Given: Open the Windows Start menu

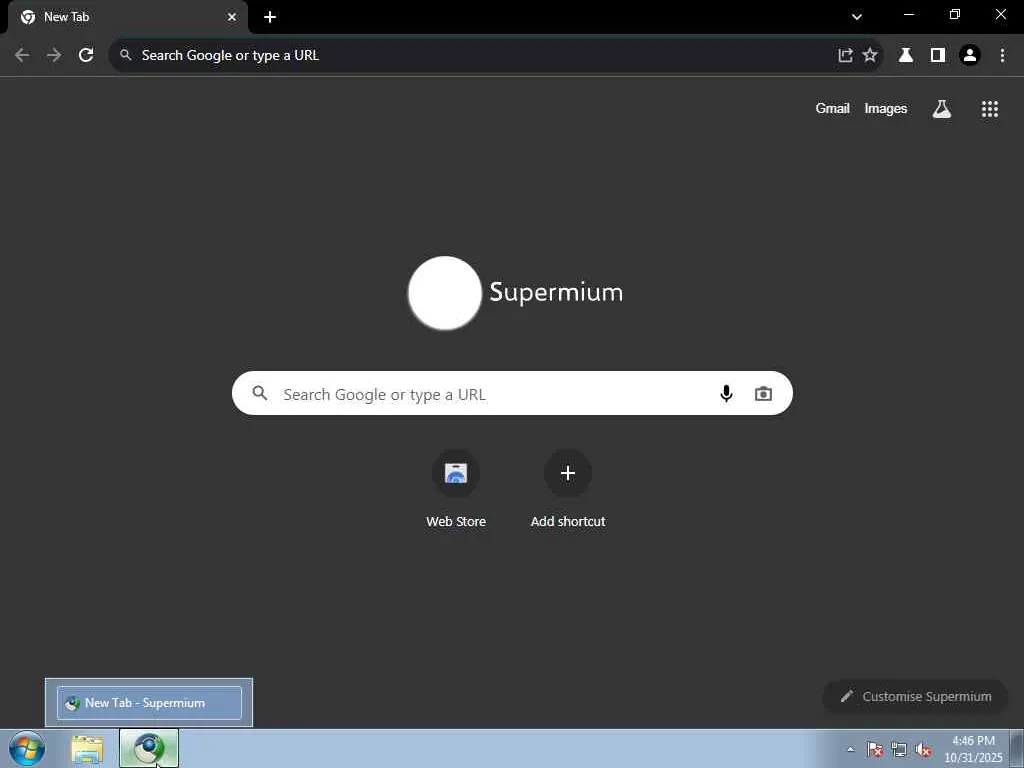Looking at the screenshot, I should [x=27, y=748].
